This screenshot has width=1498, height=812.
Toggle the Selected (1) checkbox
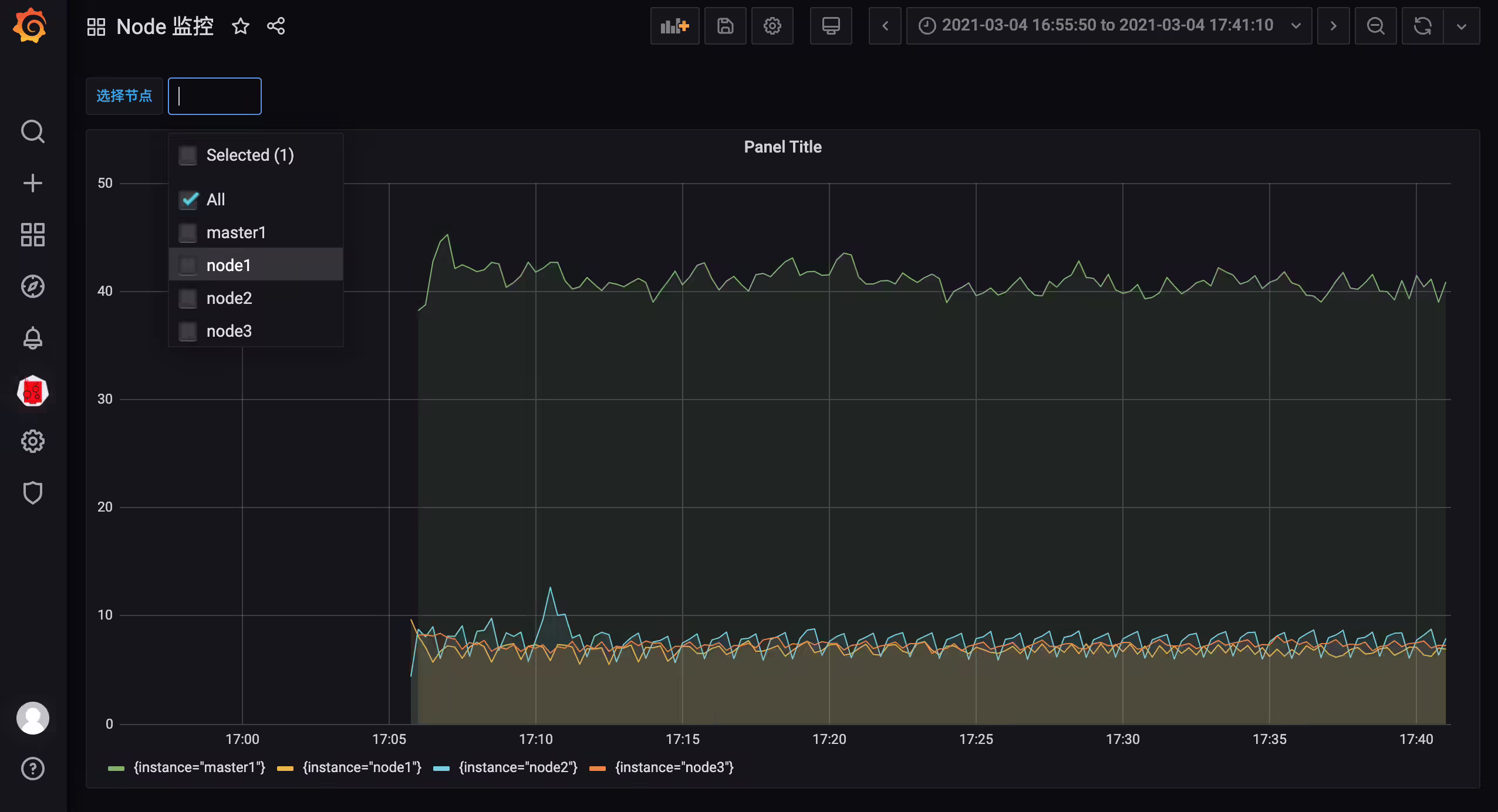coord(188,155)
